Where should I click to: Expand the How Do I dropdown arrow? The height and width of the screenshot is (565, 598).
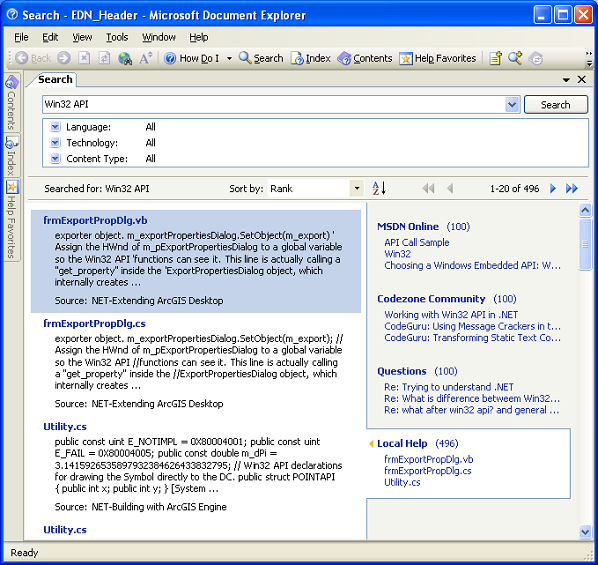click(x=229, y=58)
